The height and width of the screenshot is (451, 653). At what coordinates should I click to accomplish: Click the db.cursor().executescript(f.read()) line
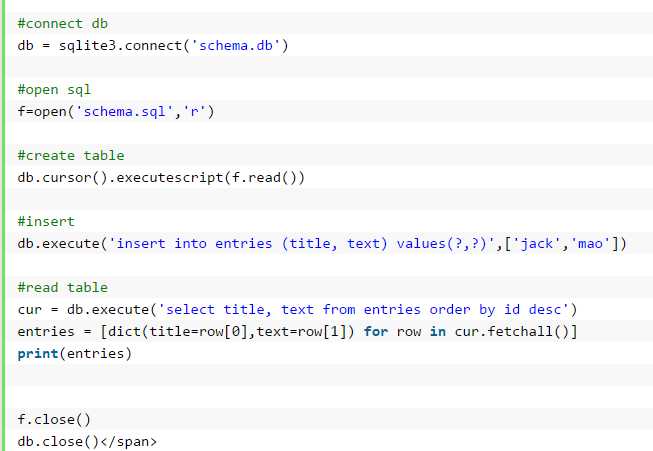161,178
